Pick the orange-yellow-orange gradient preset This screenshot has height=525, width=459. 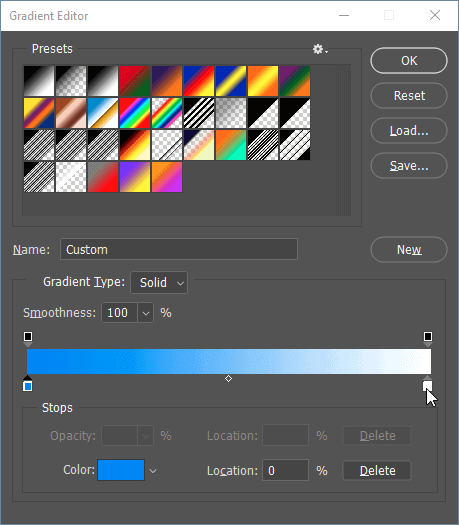pyautogui.click(x=263, y=81)
